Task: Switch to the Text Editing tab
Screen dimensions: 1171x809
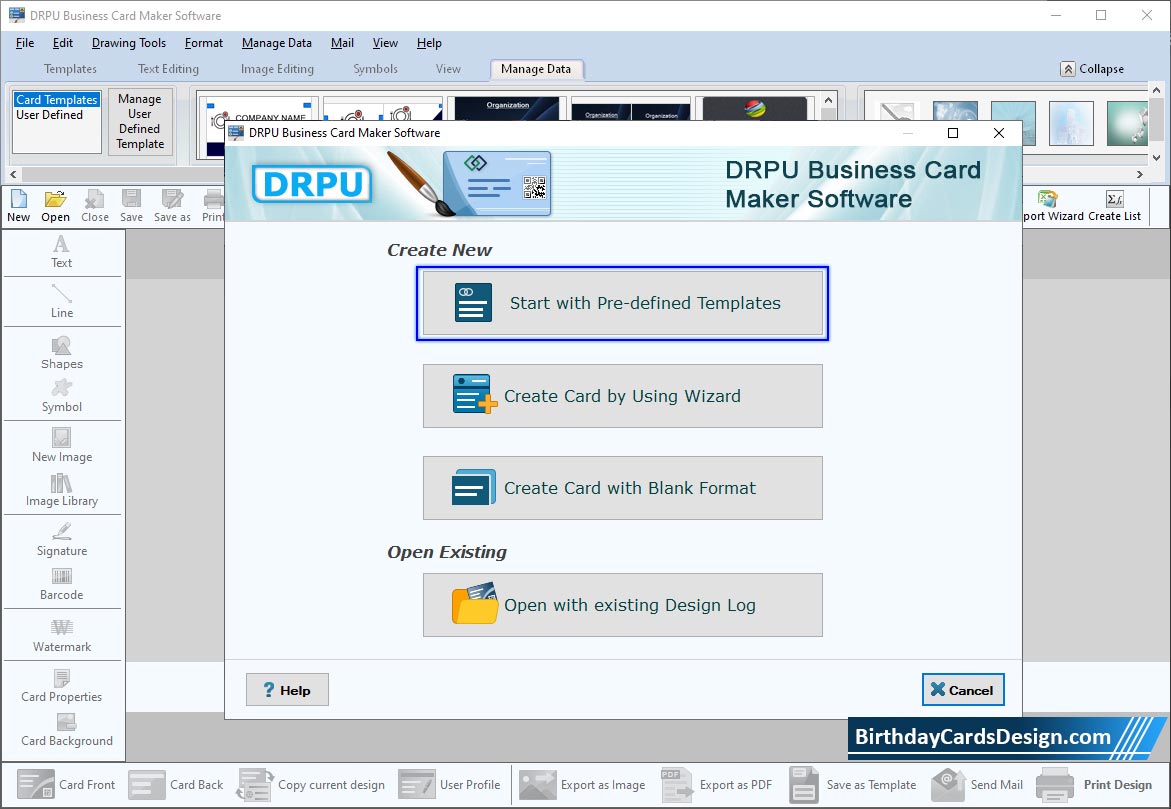Action: point(168,69)
